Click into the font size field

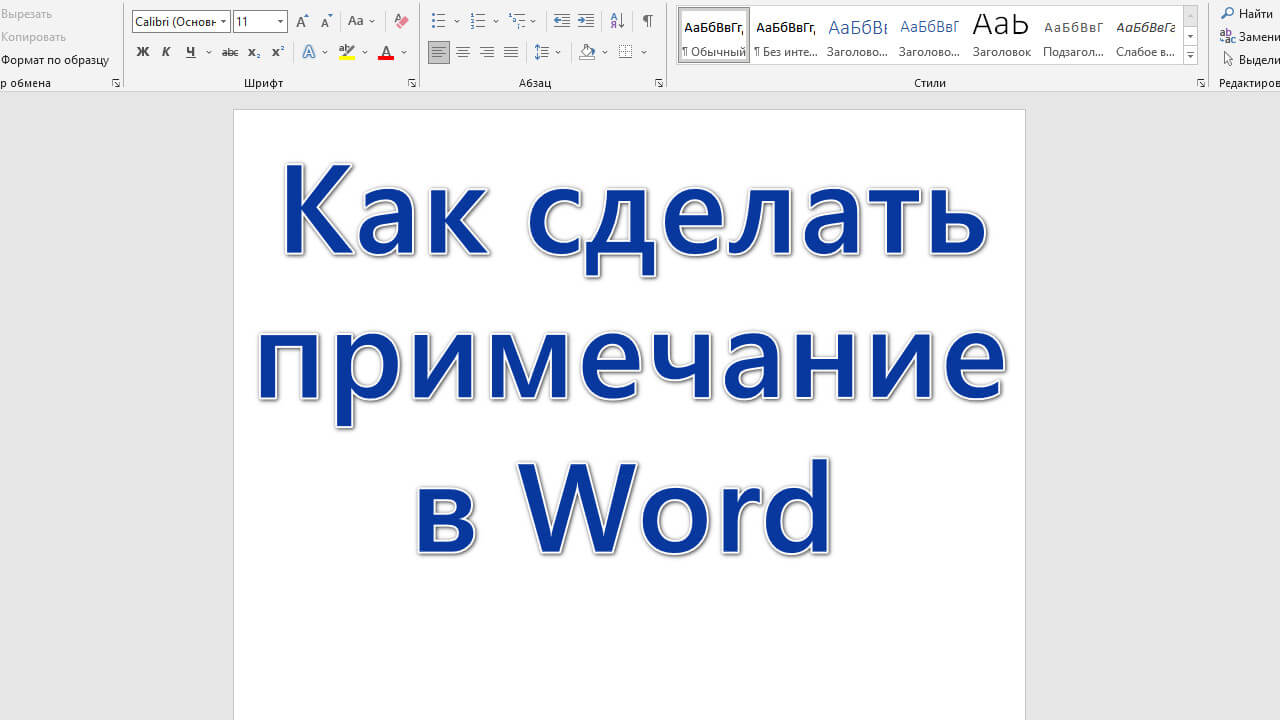pyautogui.click(x=253, y=21)
